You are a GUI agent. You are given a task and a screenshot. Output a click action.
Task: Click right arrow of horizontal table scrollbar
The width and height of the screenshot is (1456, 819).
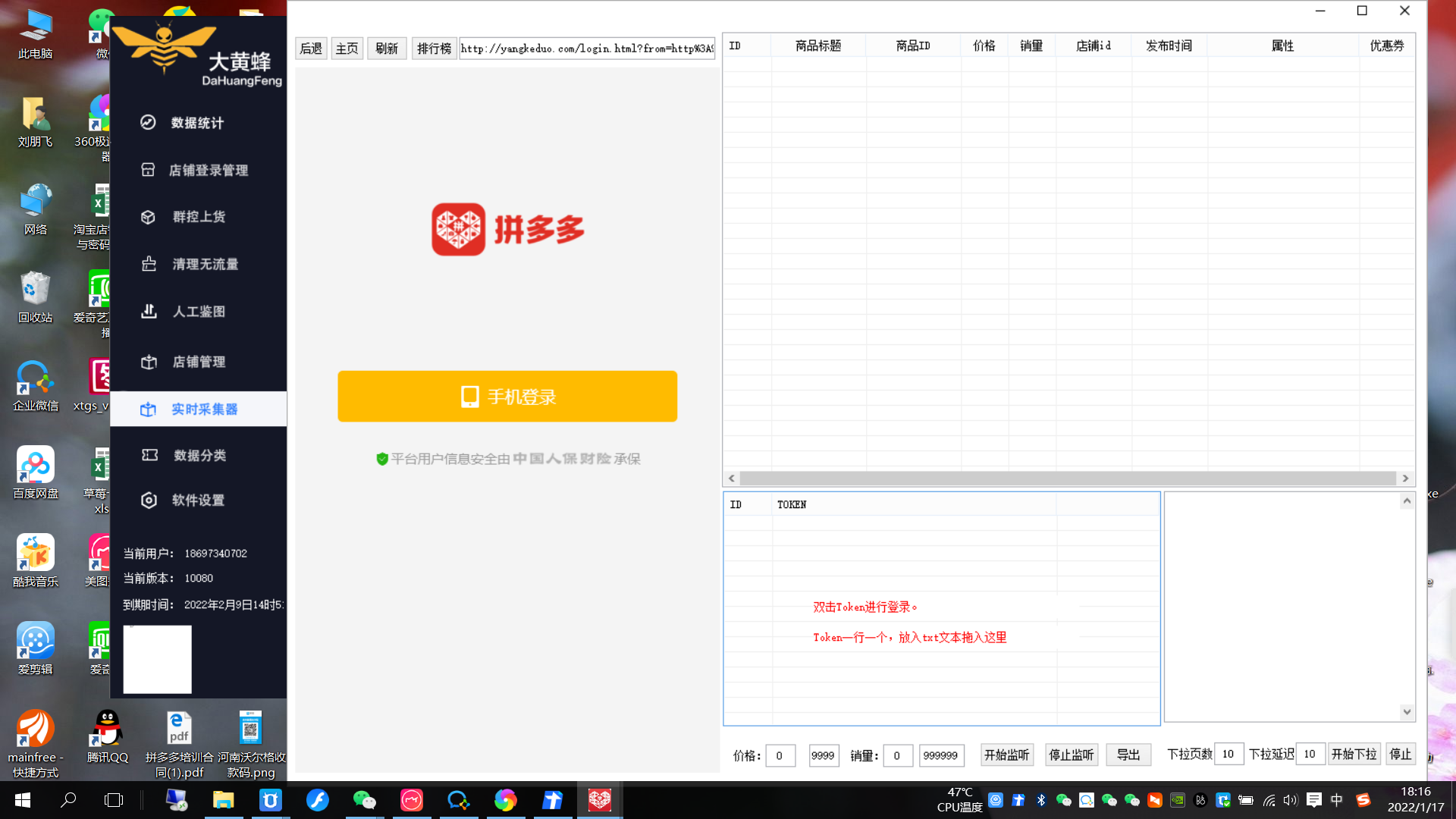[x=1405, y=479]
